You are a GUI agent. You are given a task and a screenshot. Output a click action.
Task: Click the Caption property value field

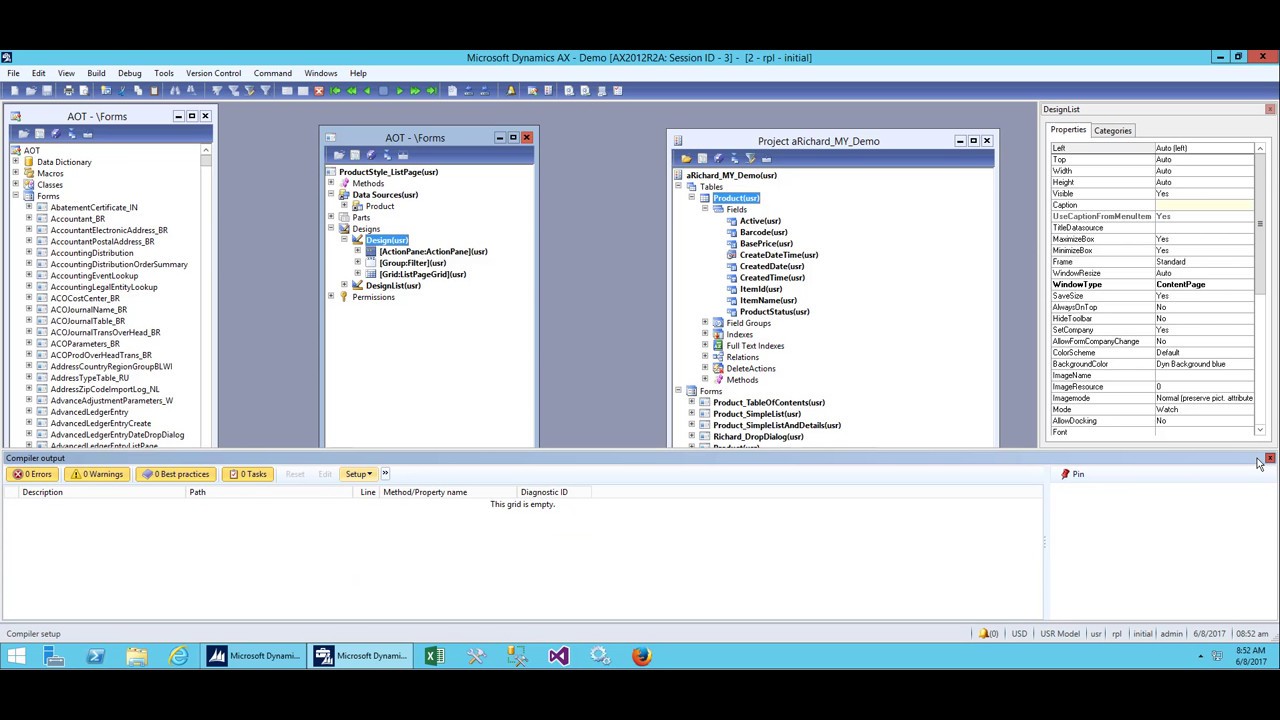(1204, 205)
